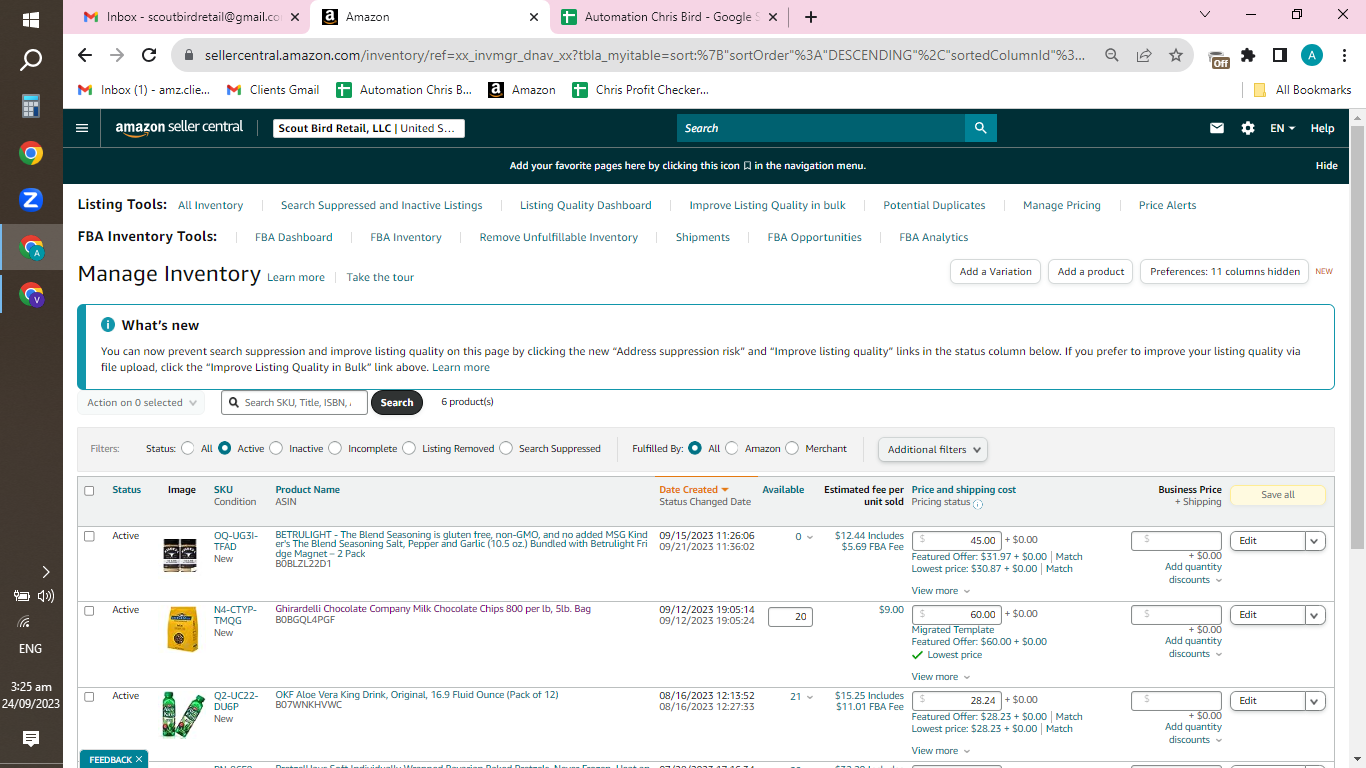Image resolution: width=1366 pixels, height=768 pixels.
Task: Click the Add a product button
Action: (1091, 272)
